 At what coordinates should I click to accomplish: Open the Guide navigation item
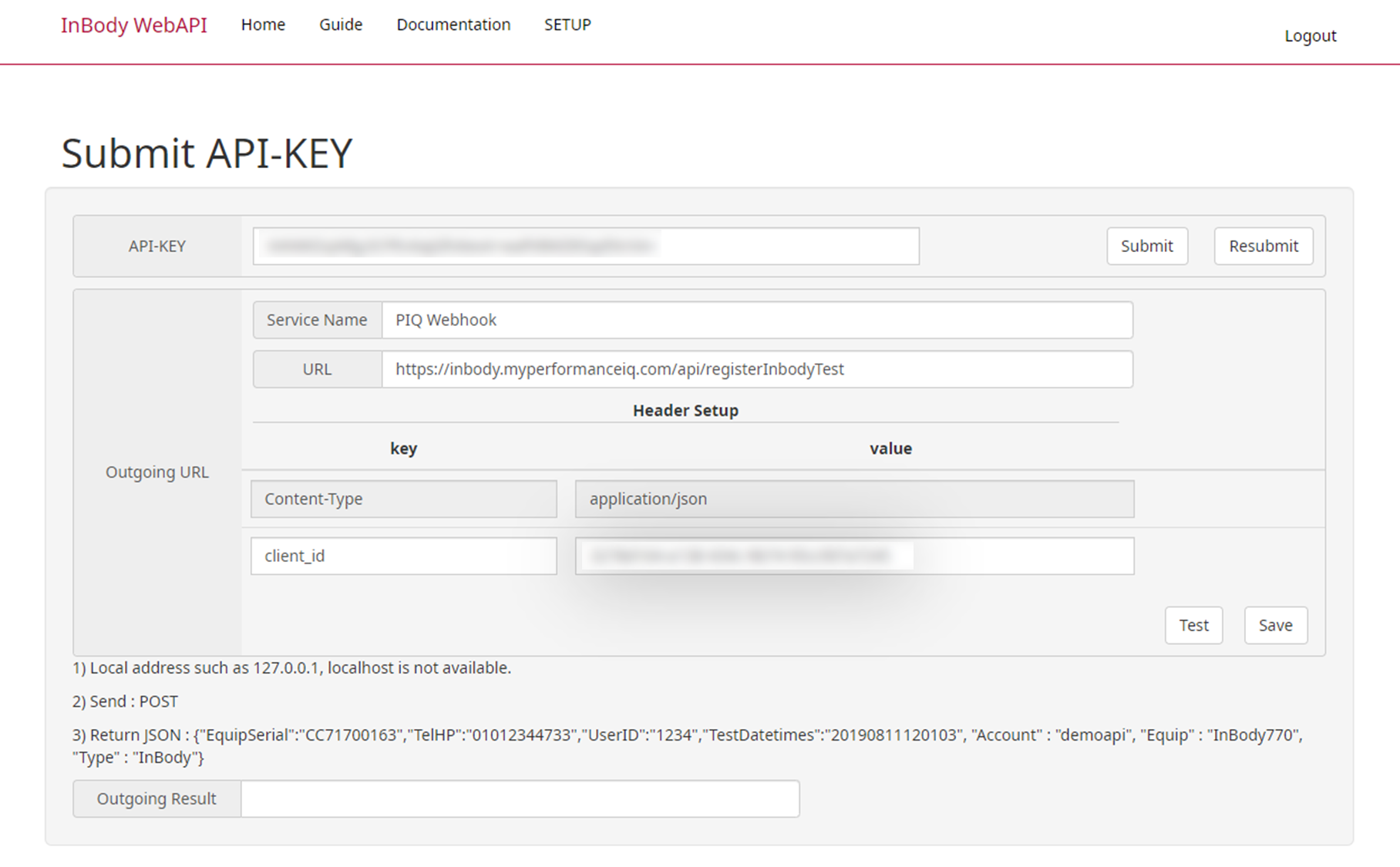click(340, 24)
